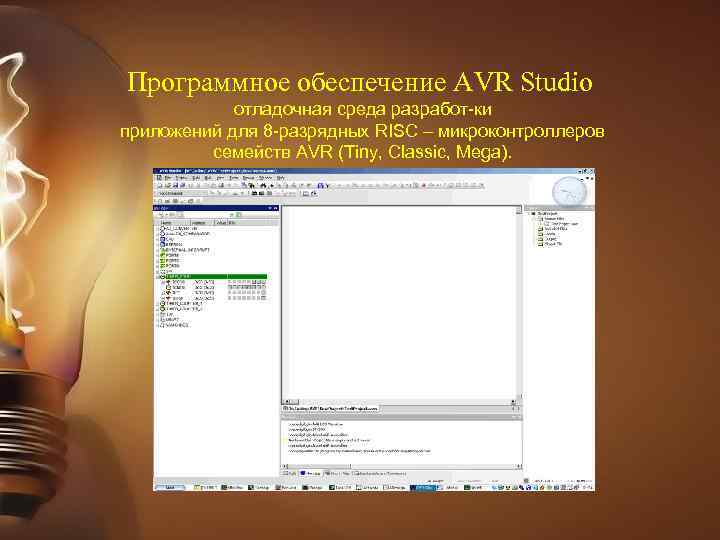Viewport: 720px width, 540px height.
Task: Switch to the Build output tab
Action: [x=290, y=473]
